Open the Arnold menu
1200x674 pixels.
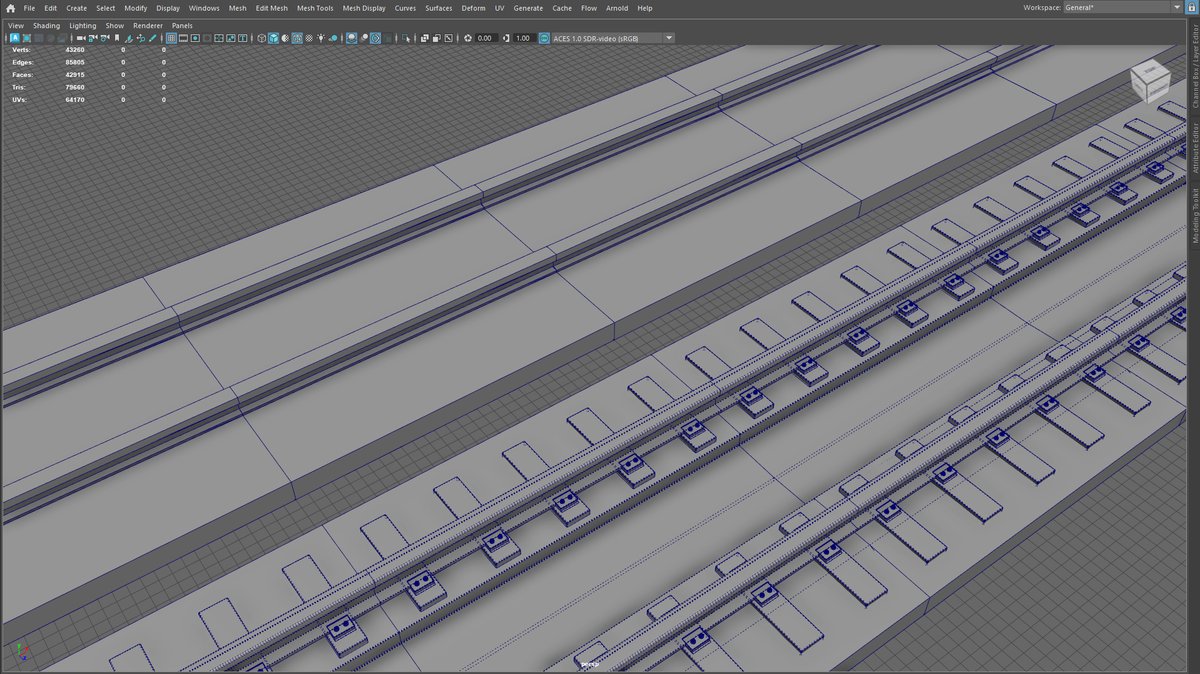[x=617, y=8]
